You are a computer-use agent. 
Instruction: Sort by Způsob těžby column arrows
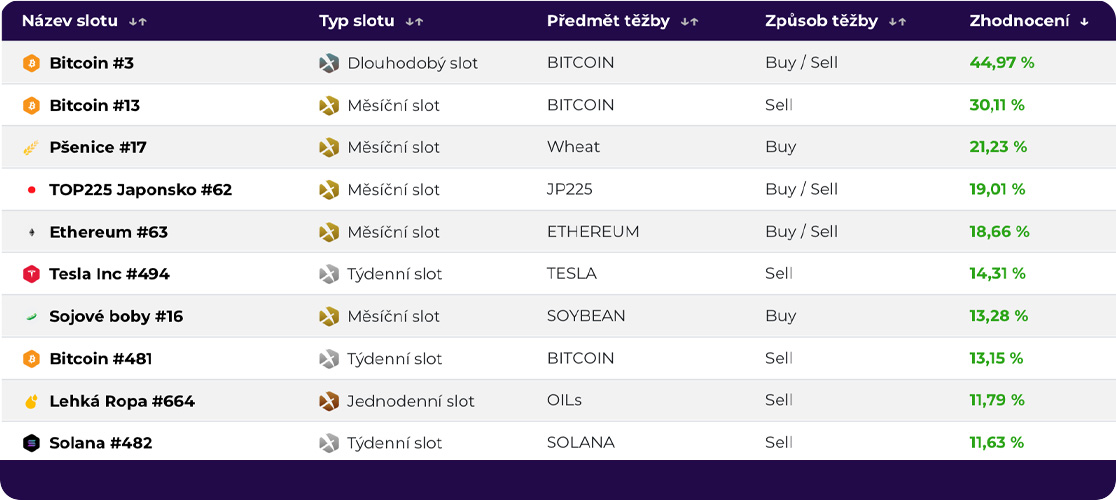pos(897,22)
